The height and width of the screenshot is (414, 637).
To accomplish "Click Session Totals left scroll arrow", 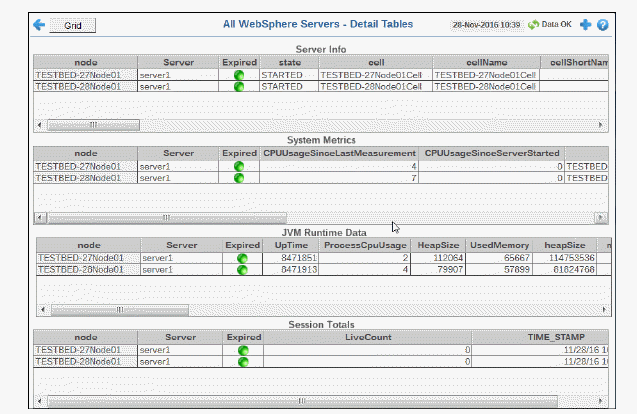I will 39,401.
